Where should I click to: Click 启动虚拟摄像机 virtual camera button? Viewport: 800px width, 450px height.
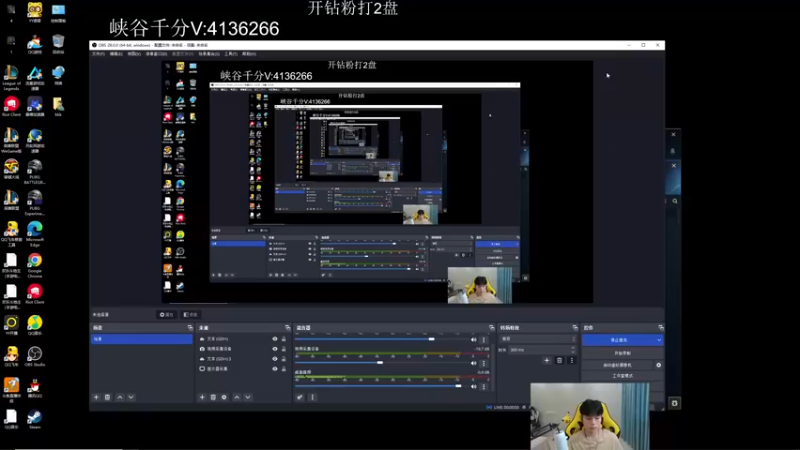click(x=617, y=365)
